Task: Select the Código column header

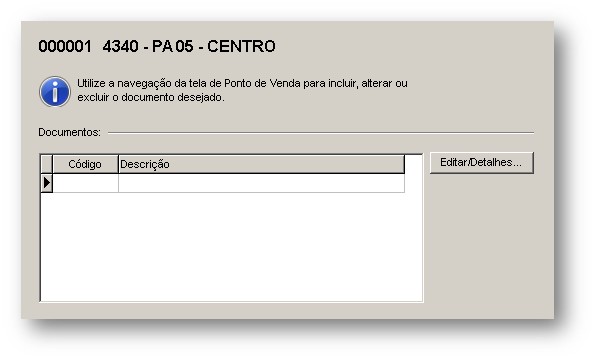Action: click(85, 164)
